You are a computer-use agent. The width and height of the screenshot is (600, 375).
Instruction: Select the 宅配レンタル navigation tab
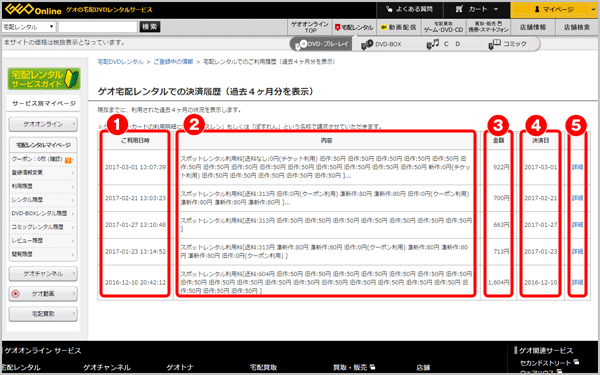point(354,27)
